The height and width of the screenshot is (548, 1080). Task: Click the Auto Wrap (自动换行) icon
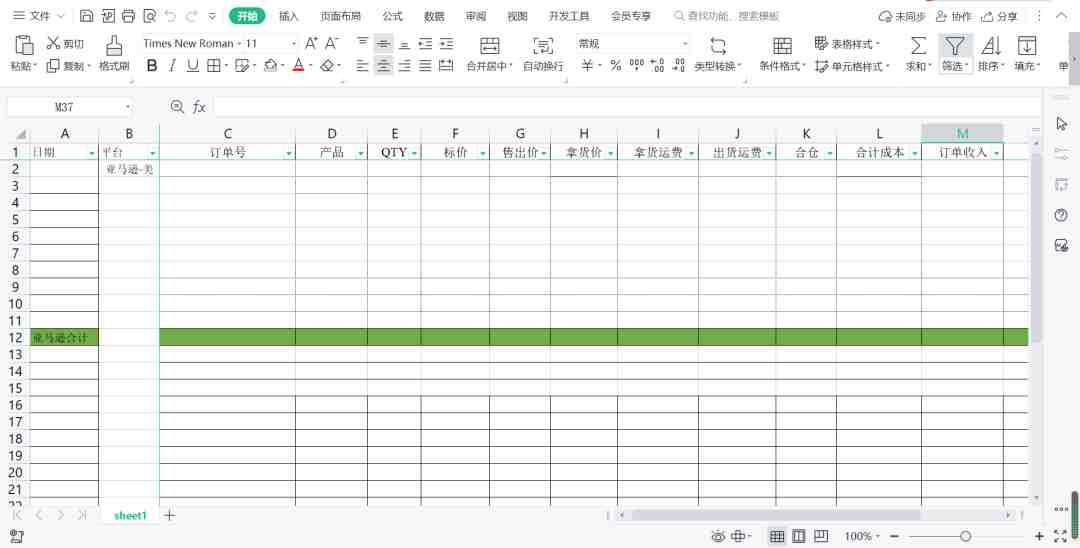[x=543, y=46]
